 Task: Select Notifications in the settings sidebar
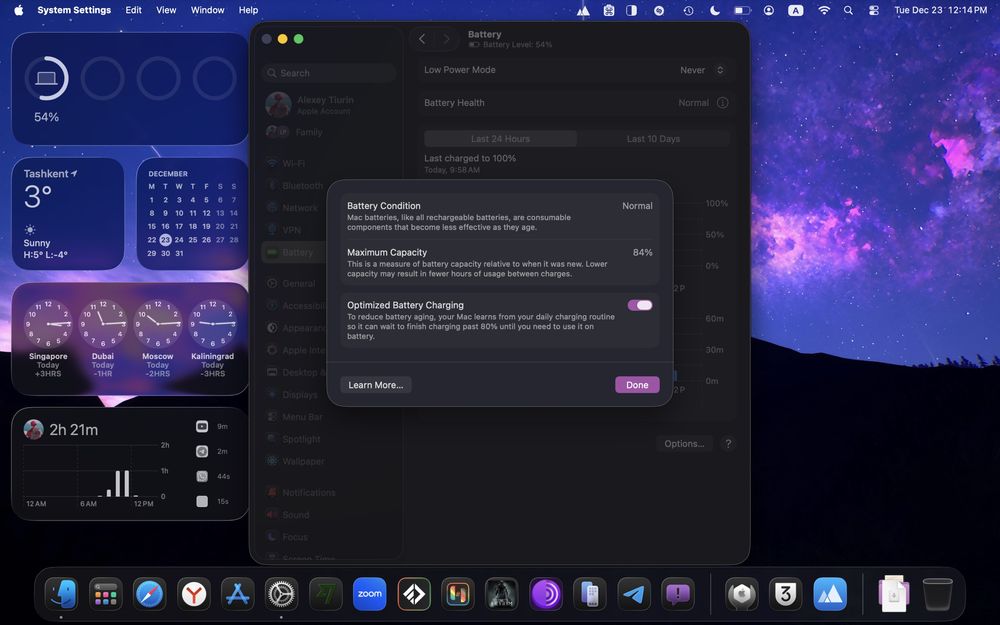[330, 492]
